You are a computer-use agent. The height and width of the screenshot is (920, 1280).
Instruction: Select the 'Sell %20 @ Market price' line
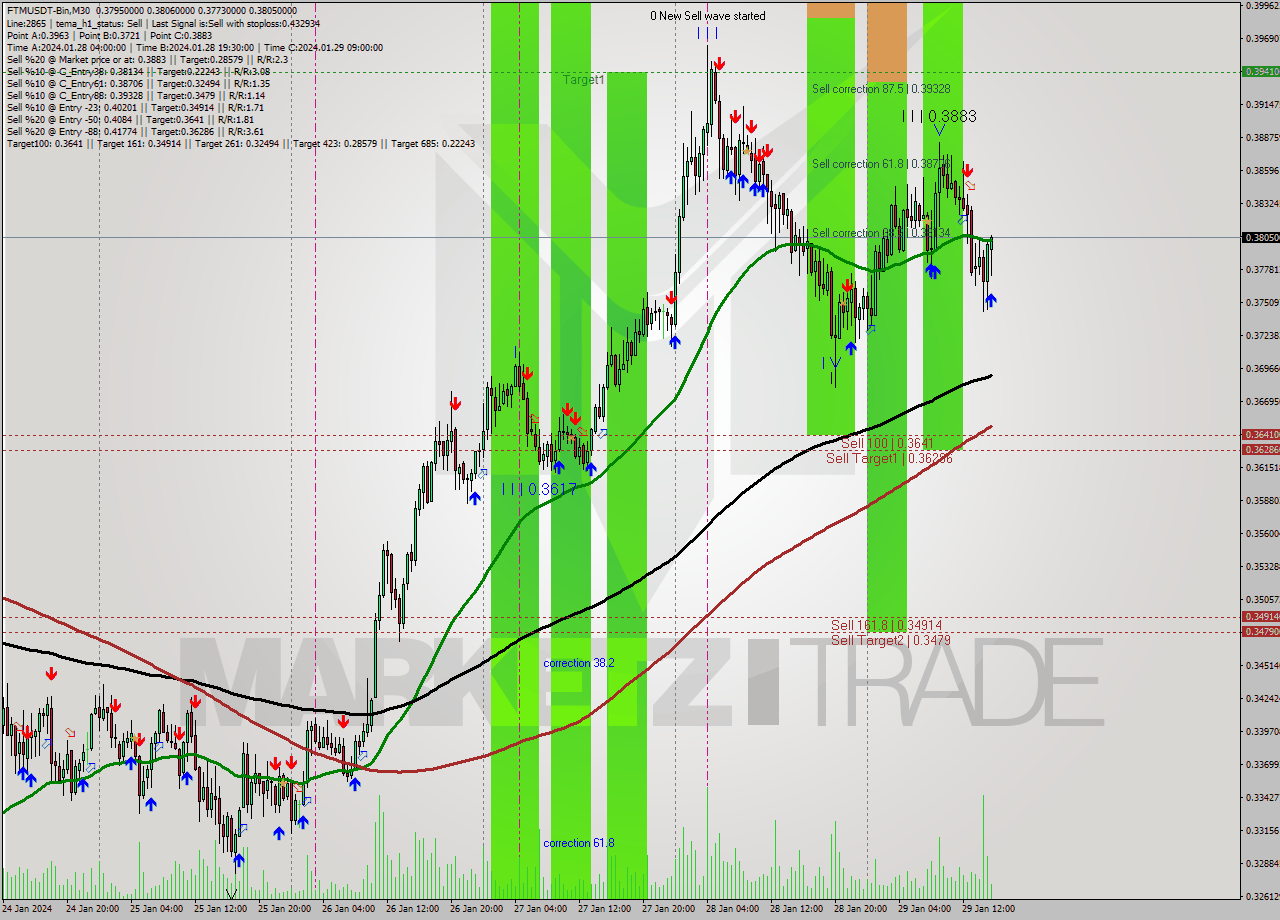[147, 59]
